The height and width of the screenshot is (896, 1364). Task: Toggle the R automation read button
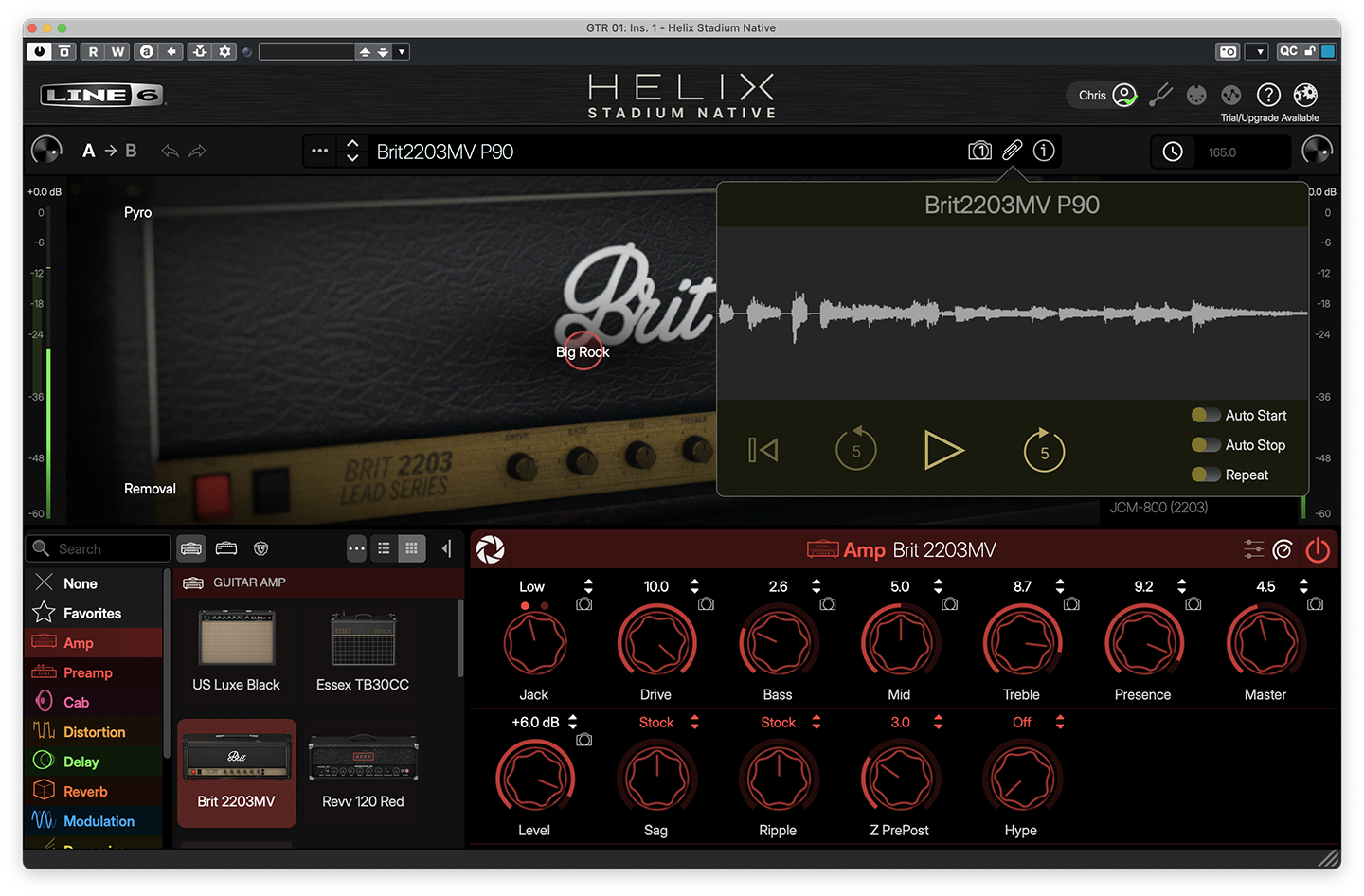[x=93, y=51]
